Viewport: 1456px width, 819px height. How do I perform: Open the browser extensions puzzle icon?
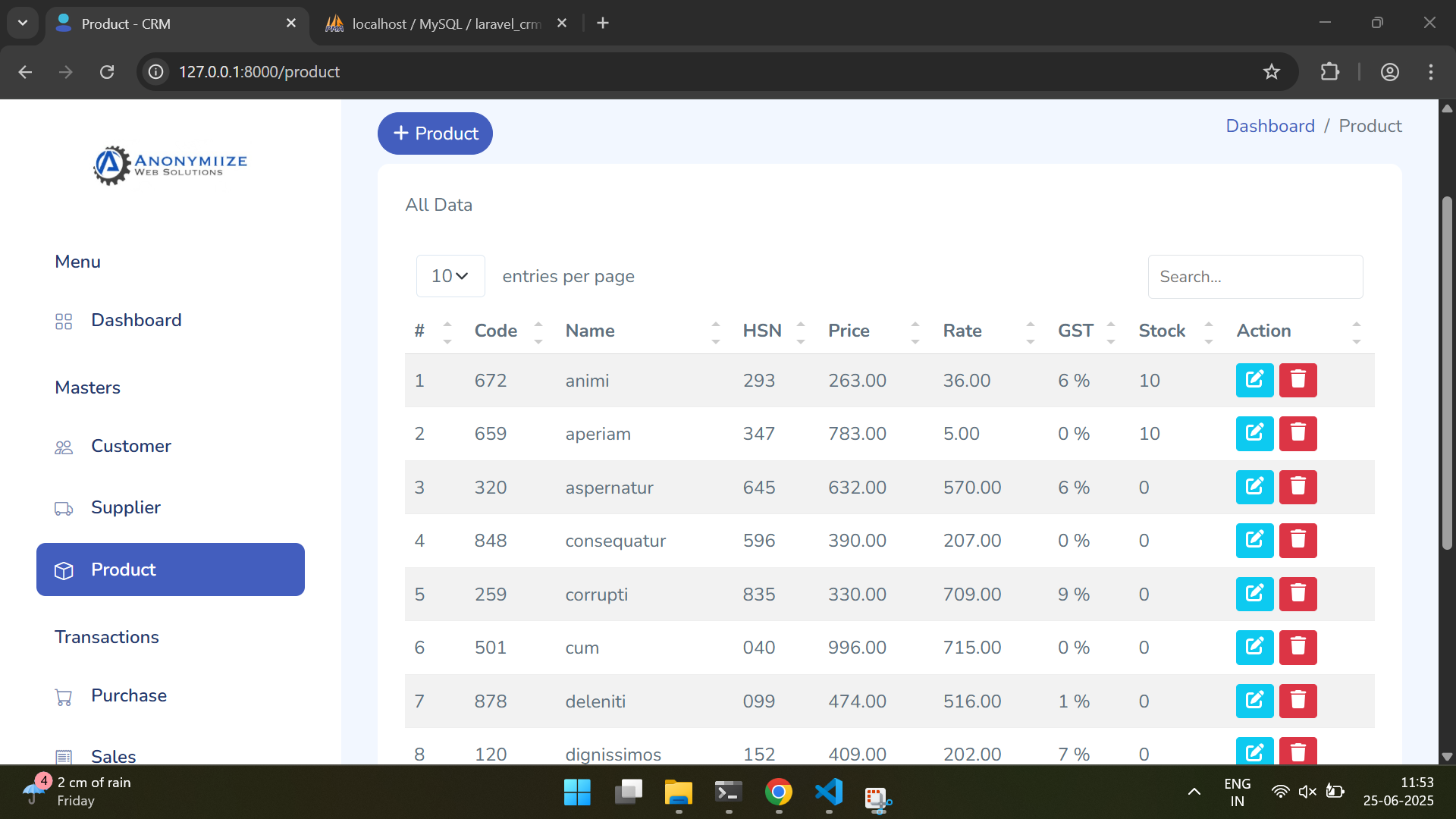[x=1329, y=72]
